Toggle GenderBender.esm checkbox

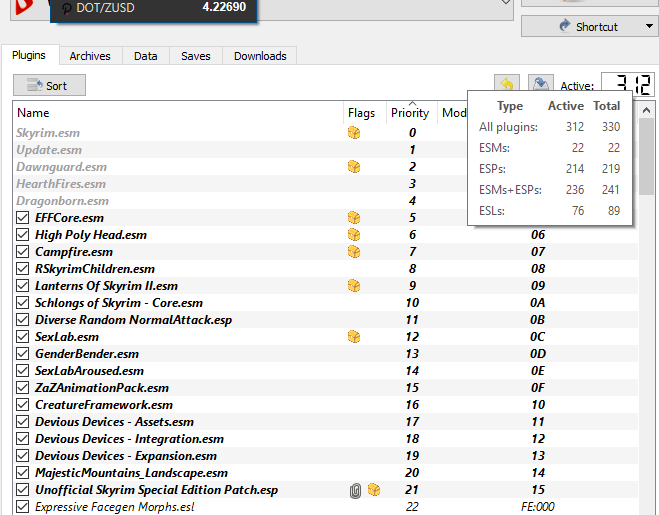pos(23,354)
